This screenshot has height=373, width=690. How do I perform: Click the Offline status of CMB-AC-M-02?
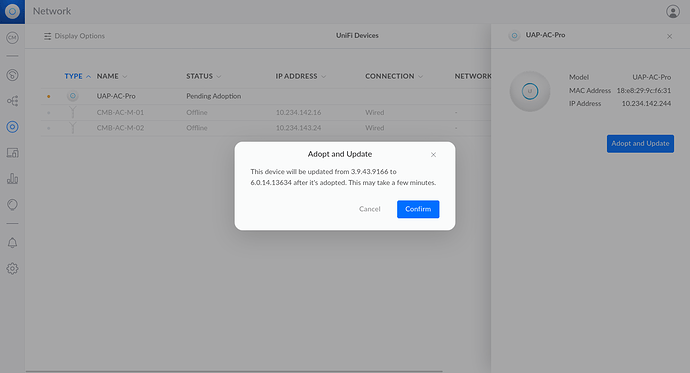(x=197, y=128)
